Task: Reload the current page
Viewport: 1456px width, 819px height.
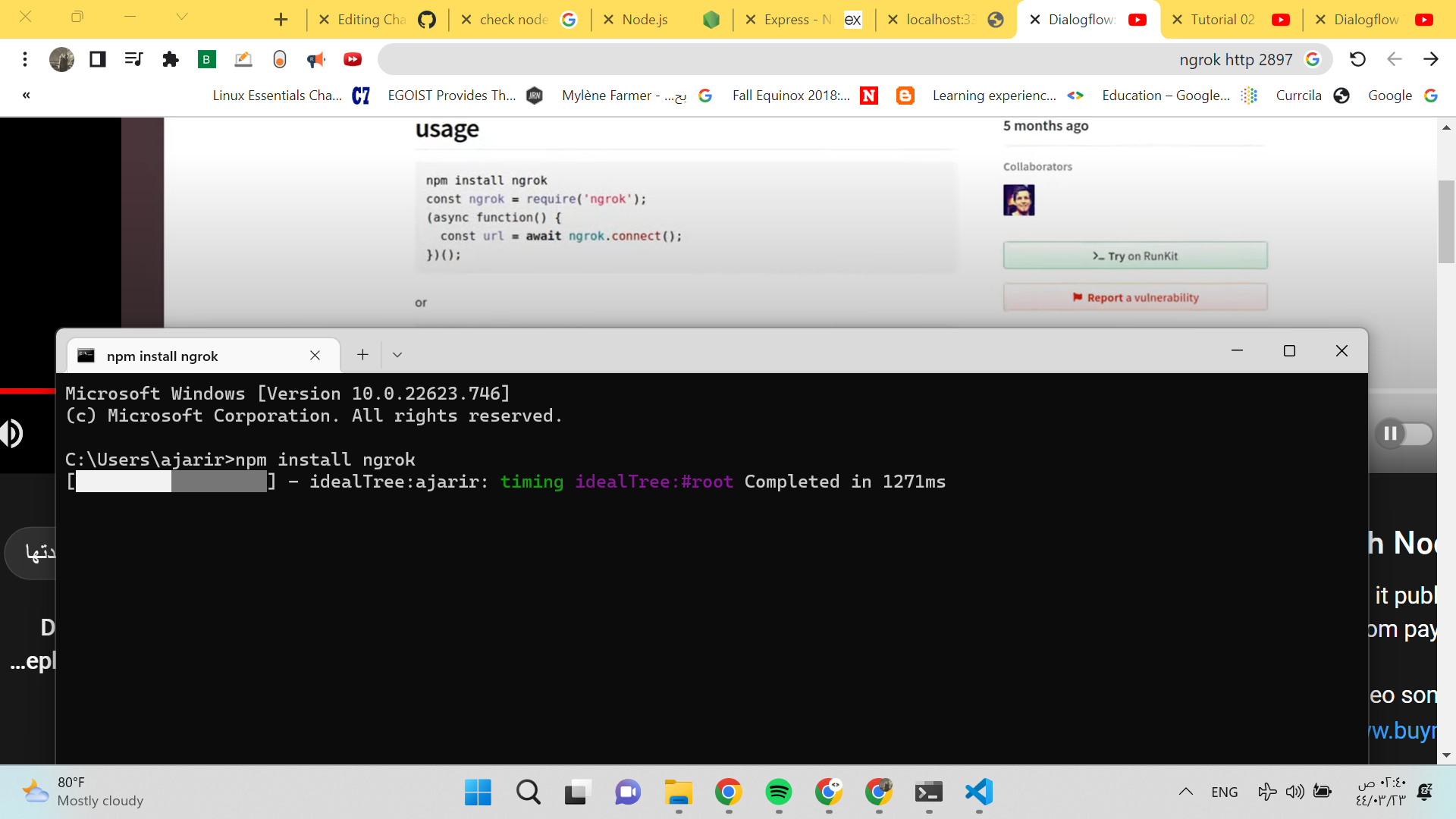Action: point(1358,59)
